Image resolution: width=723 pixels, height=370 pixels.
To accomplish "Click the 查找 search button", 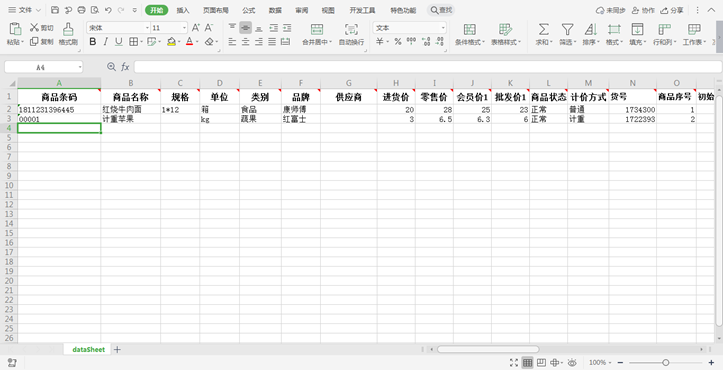I will [441, 10].
